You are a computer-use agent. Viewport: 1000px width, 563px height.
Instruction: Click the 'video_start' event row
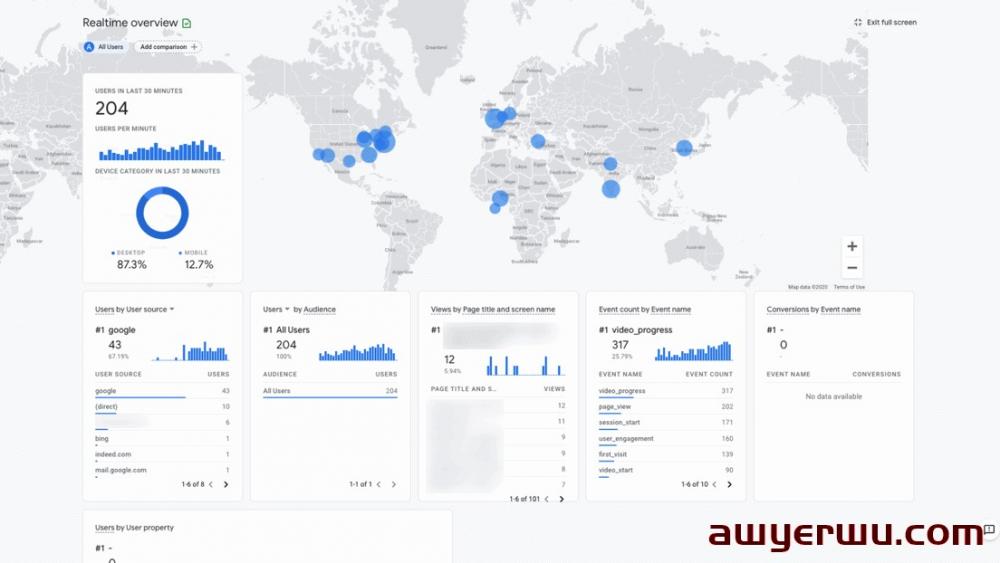[x=666, y=471]
